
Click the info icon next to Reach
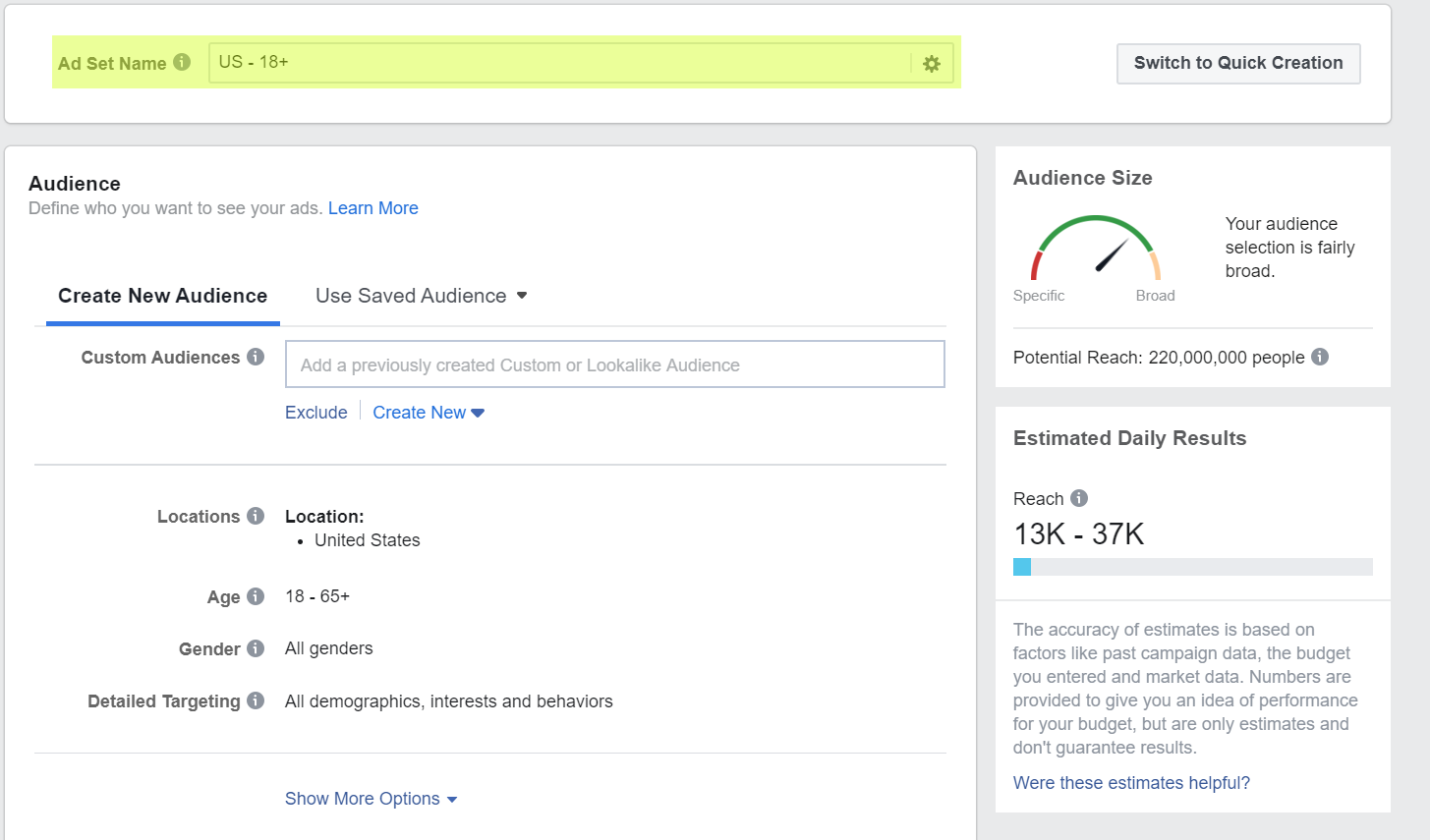point(1079,498)
